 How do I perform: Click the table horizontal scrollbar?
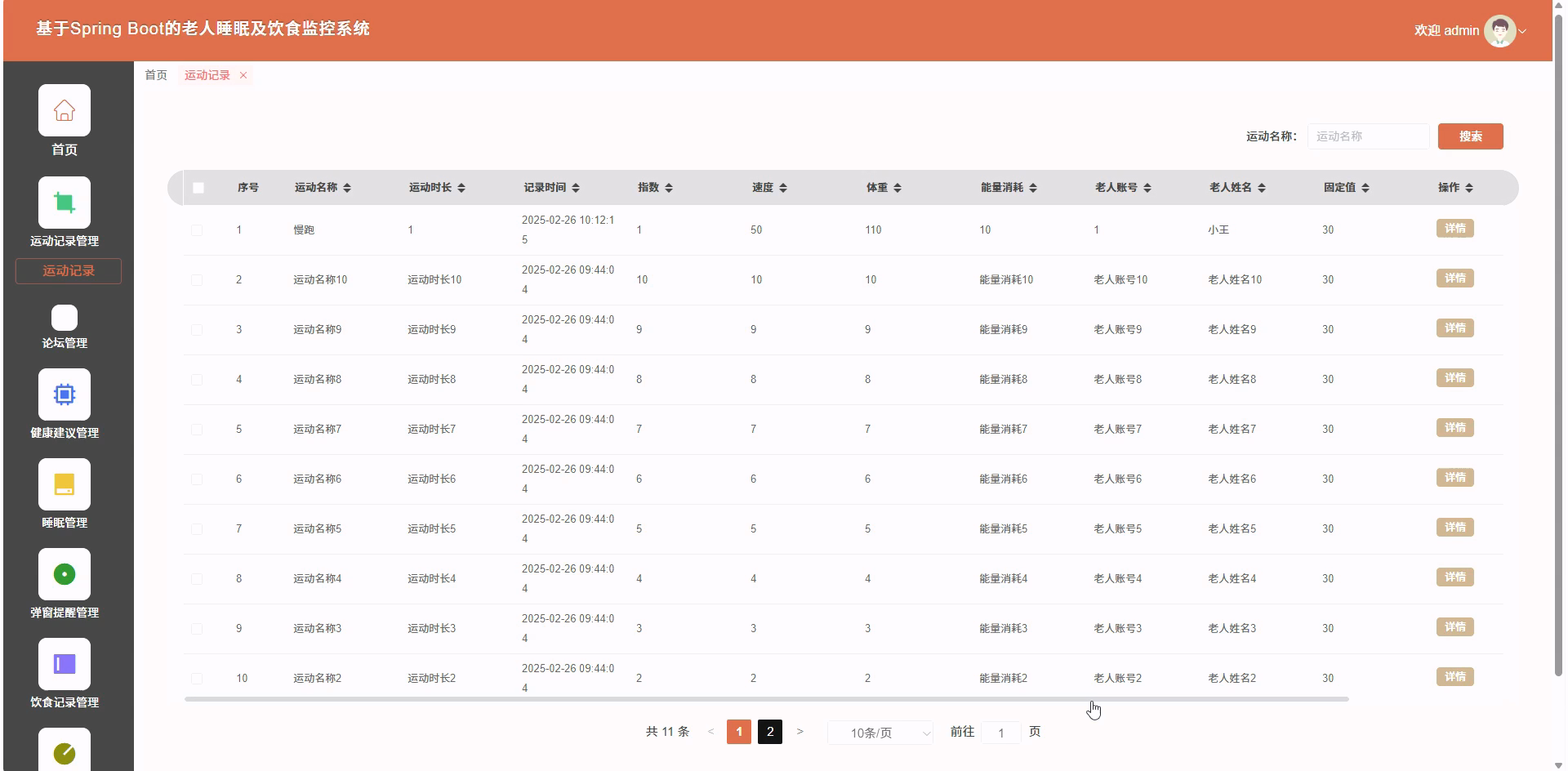[x=767, y=699]
